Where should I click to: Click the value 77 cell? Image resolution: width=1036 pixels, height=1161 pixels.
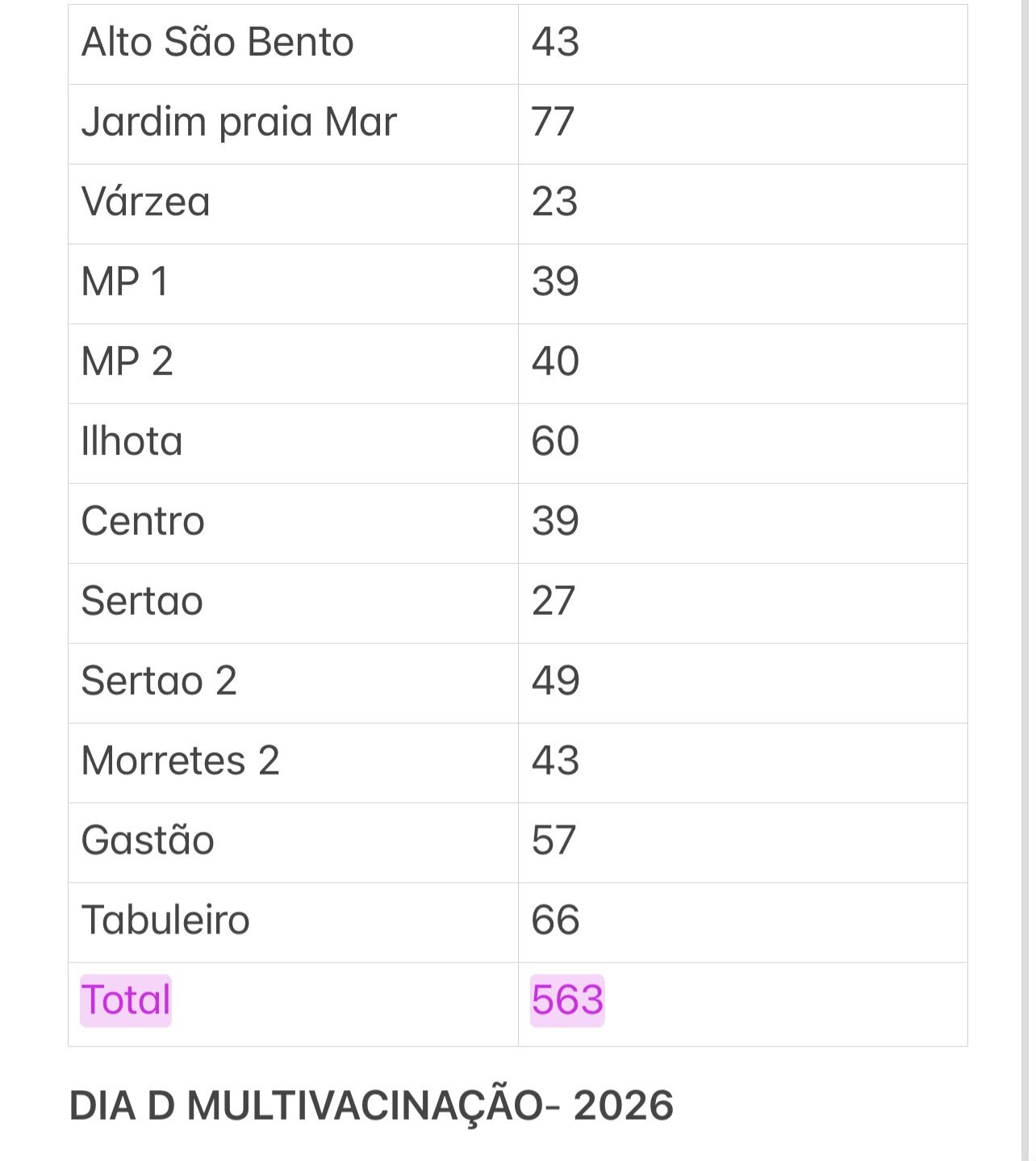[743, 124]
